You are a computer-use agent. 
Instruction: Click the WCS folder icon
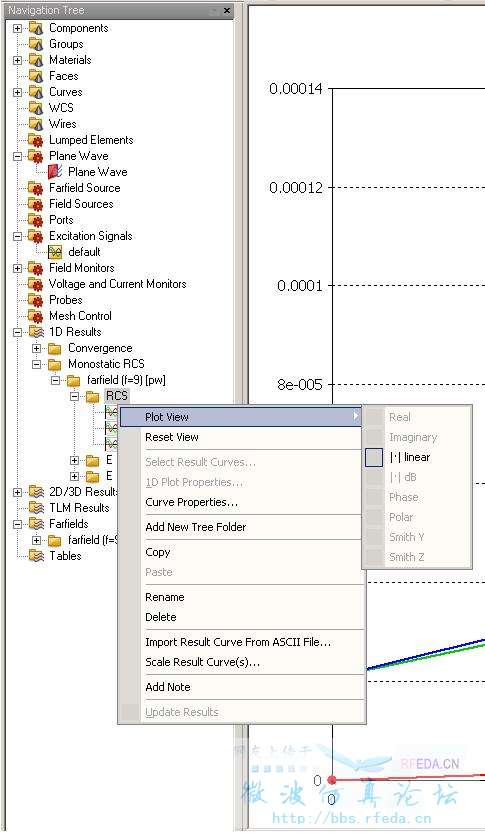(x=36, y=108)
